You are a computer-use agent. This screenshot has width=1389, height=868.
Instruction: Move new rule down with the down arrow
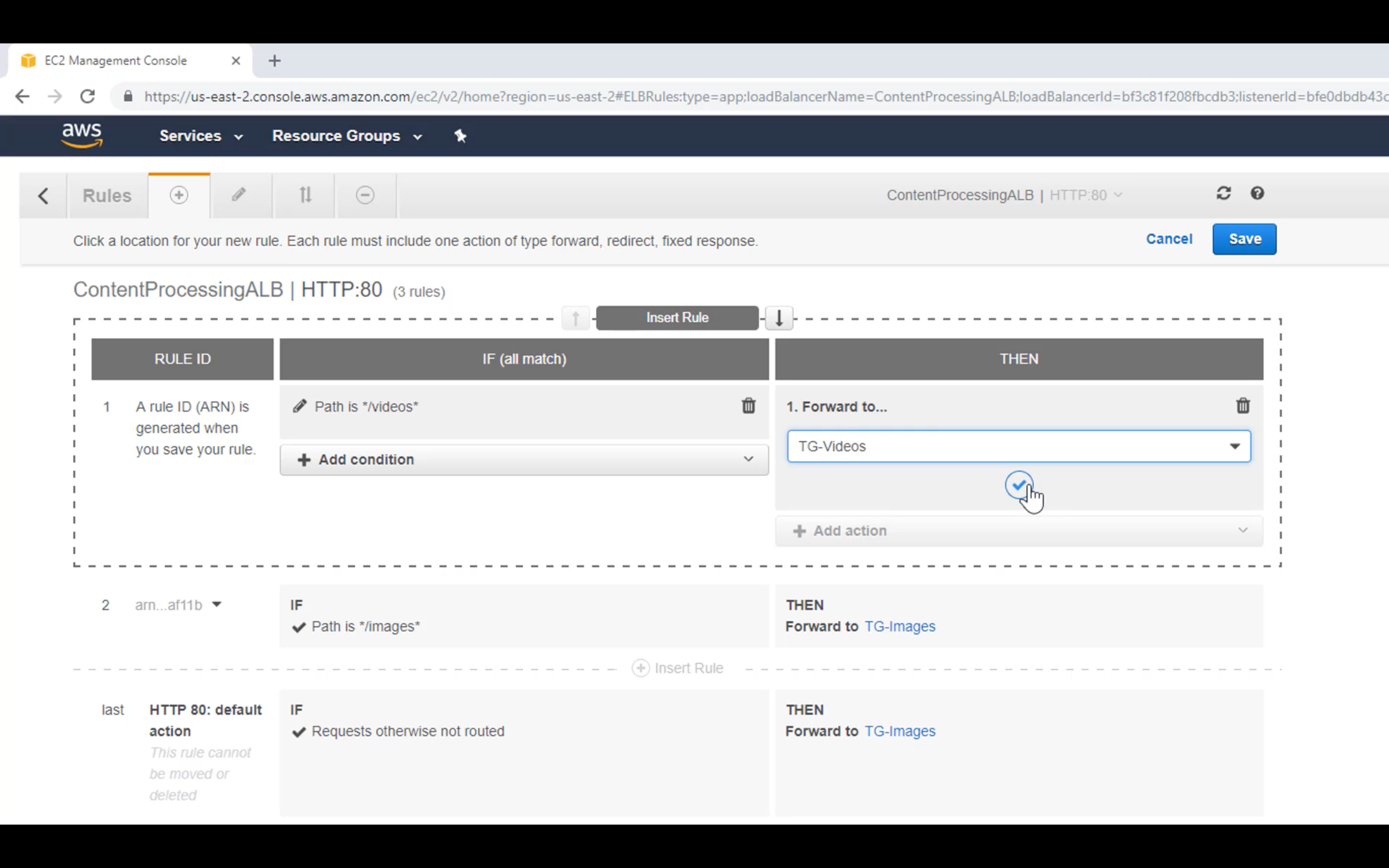pyautogui.click(x=779, y=318)
